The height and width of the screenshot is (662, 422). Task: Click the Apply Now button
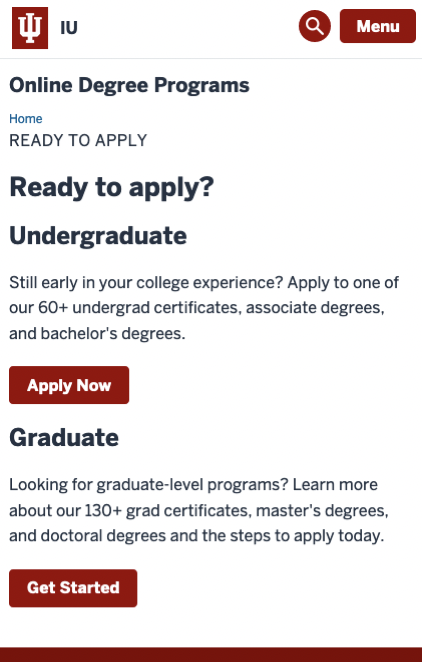(x=69, y=385)
